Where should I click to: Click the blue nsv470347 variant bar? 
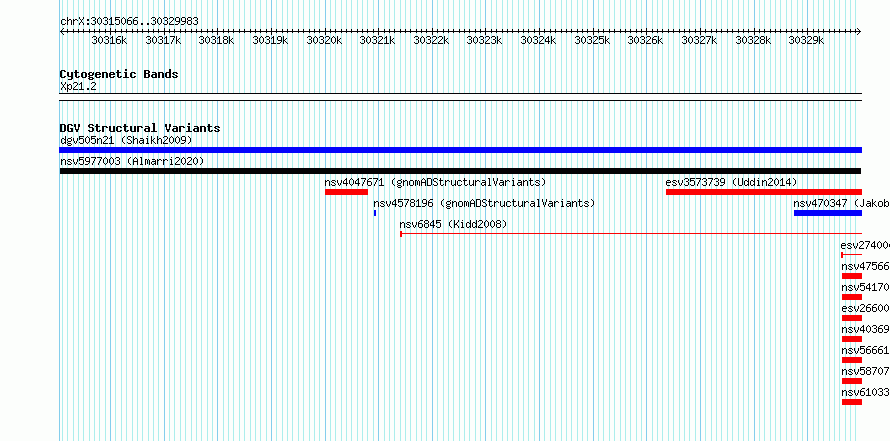coord(828,213)
